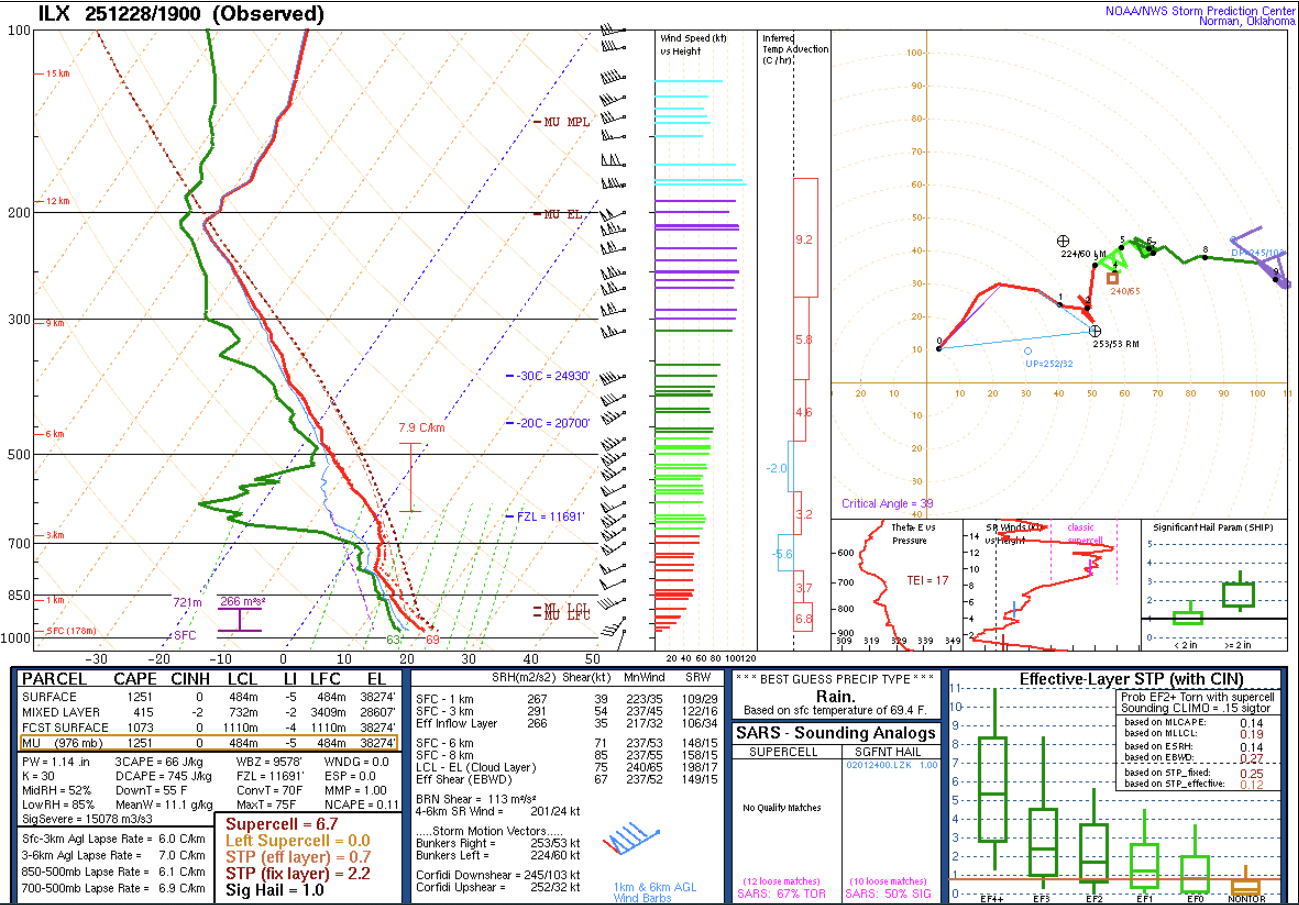
Task: Click the Supercell = 6.7 composite value
Action: [272, 825]
